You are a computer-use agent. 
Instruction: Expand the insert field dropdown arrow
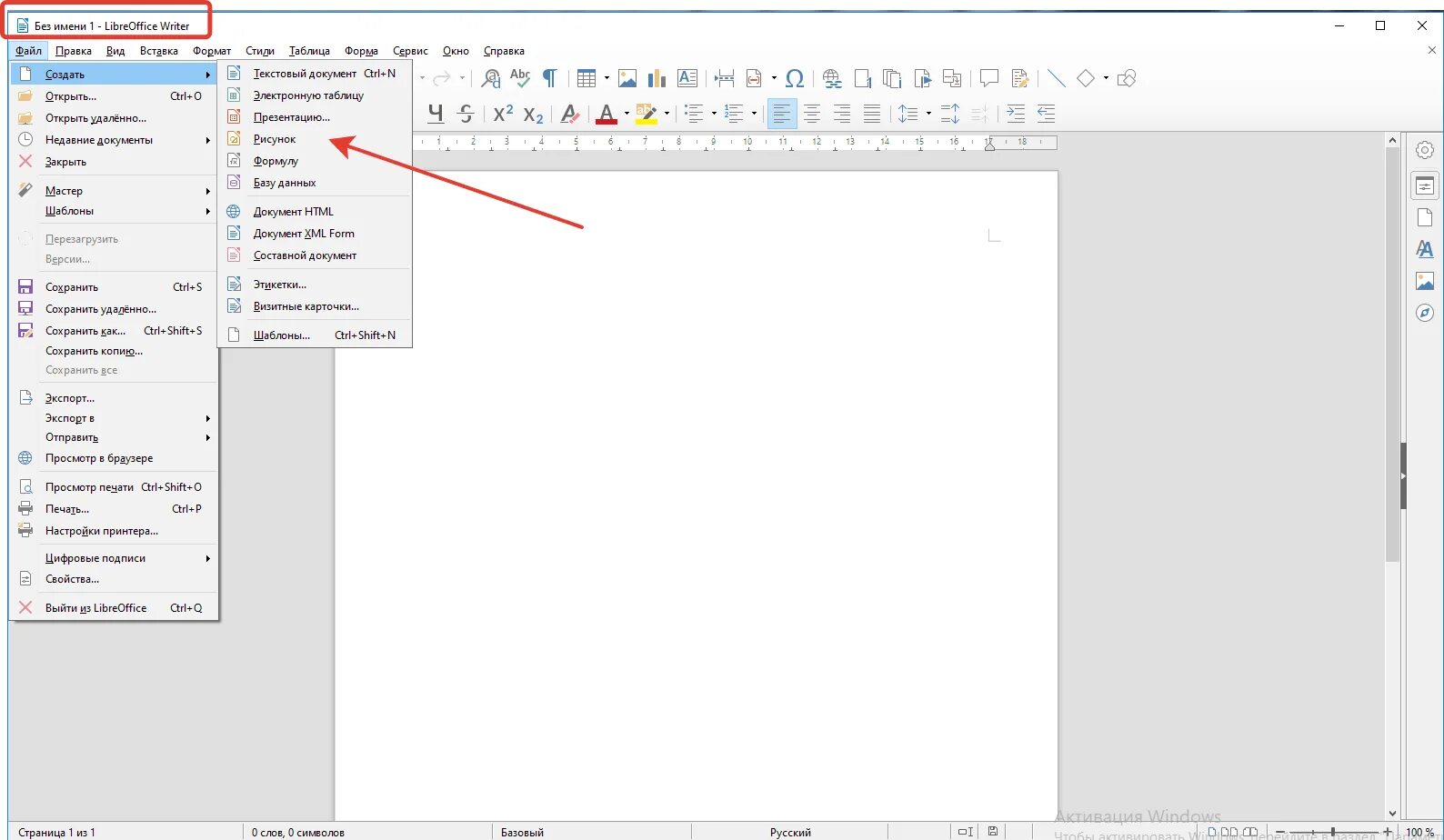[774, 78]
